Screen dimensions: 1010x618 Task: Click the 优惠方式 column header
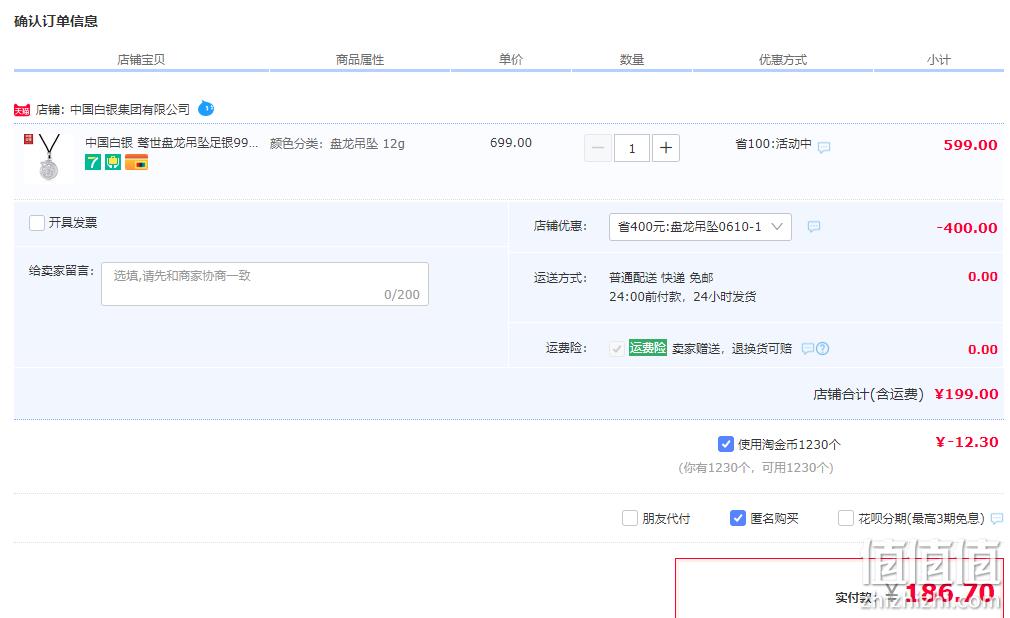(x=783, y=59)
